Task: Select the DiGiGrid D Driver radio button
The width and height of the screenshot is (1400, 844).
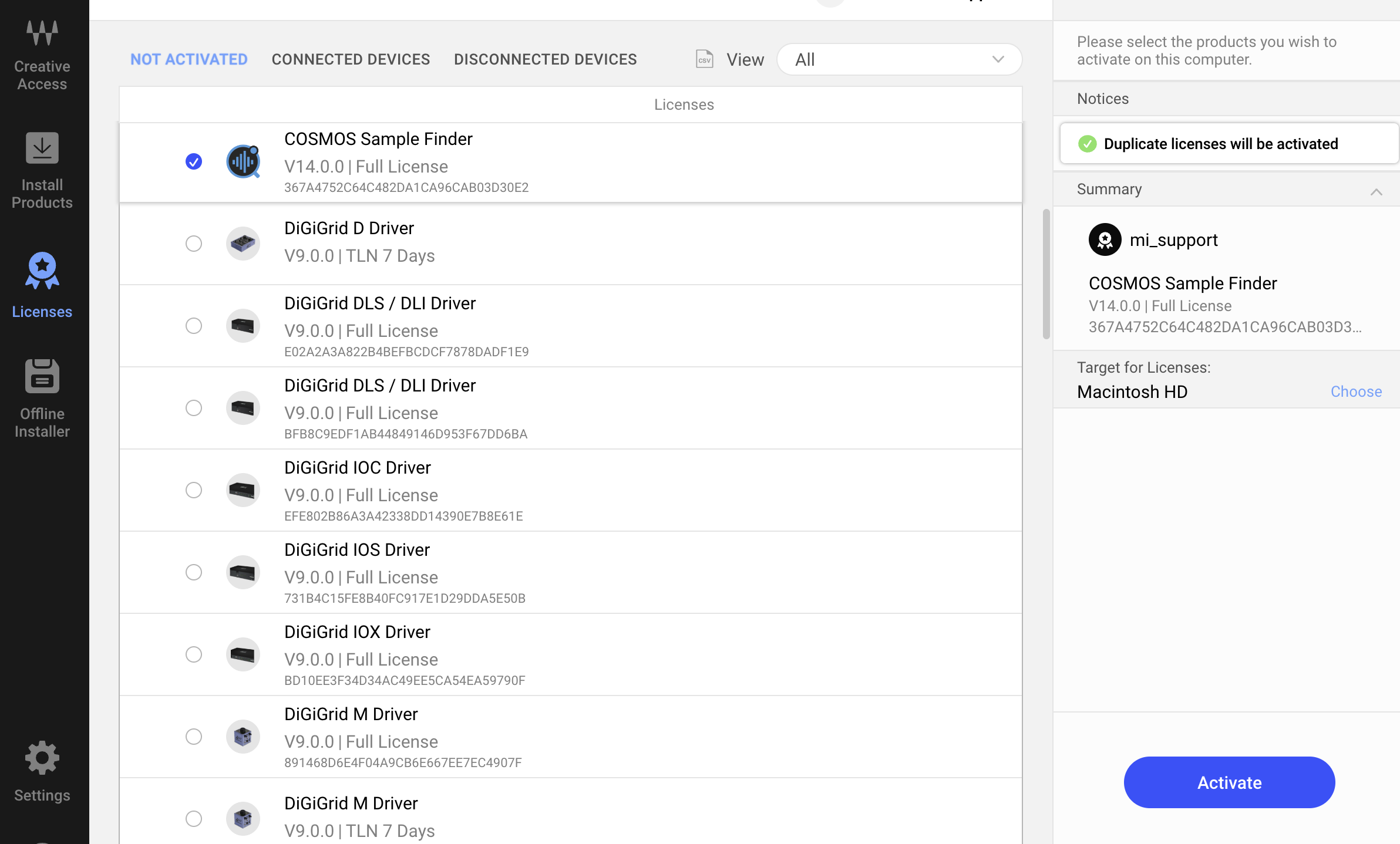Action: coord(194,244)
